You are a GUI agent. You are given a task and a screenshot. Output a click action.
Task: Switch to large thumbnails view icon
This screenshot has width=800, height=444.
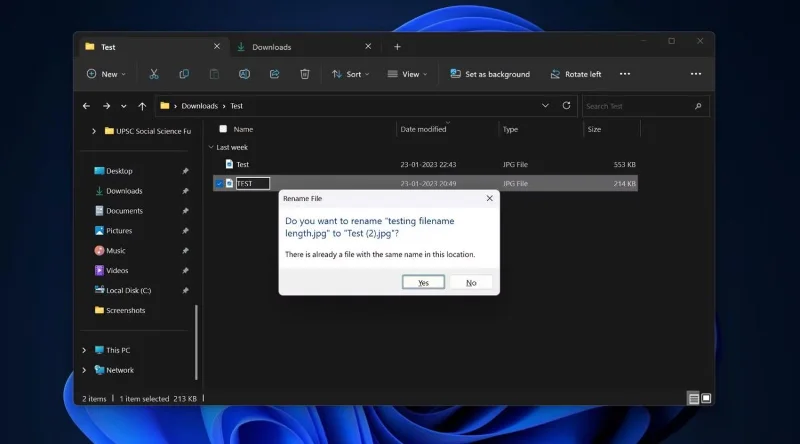coord(706,398)
